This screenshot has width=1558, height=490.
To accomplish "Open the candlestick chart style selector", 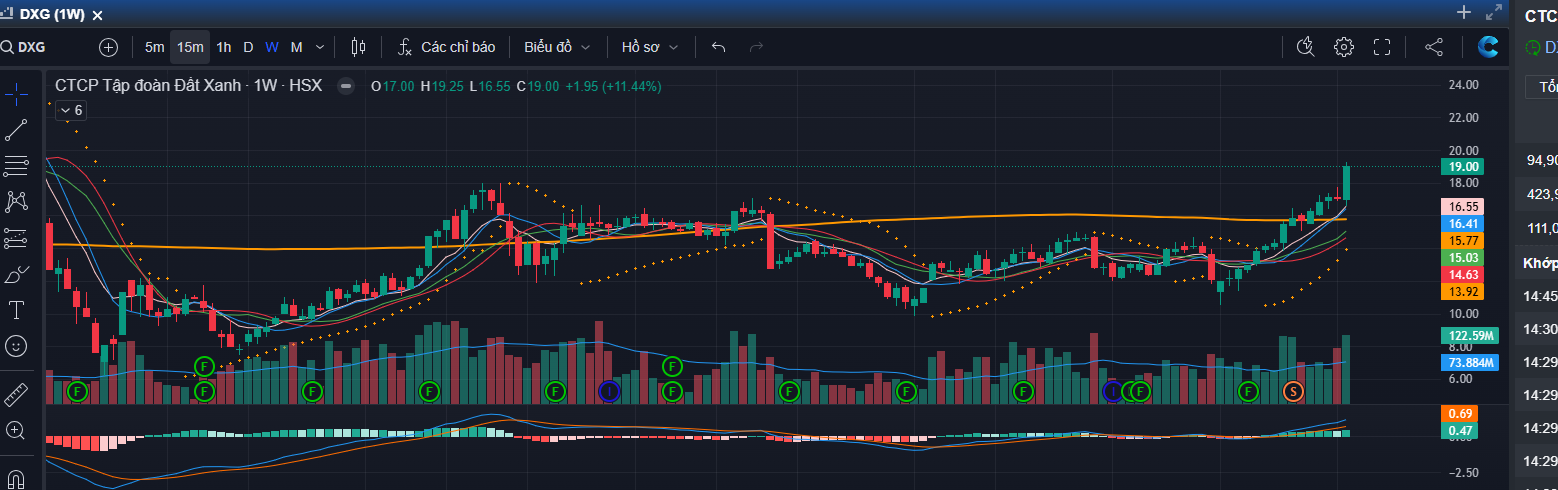I will pyautogui.click(x=359, y=47).
